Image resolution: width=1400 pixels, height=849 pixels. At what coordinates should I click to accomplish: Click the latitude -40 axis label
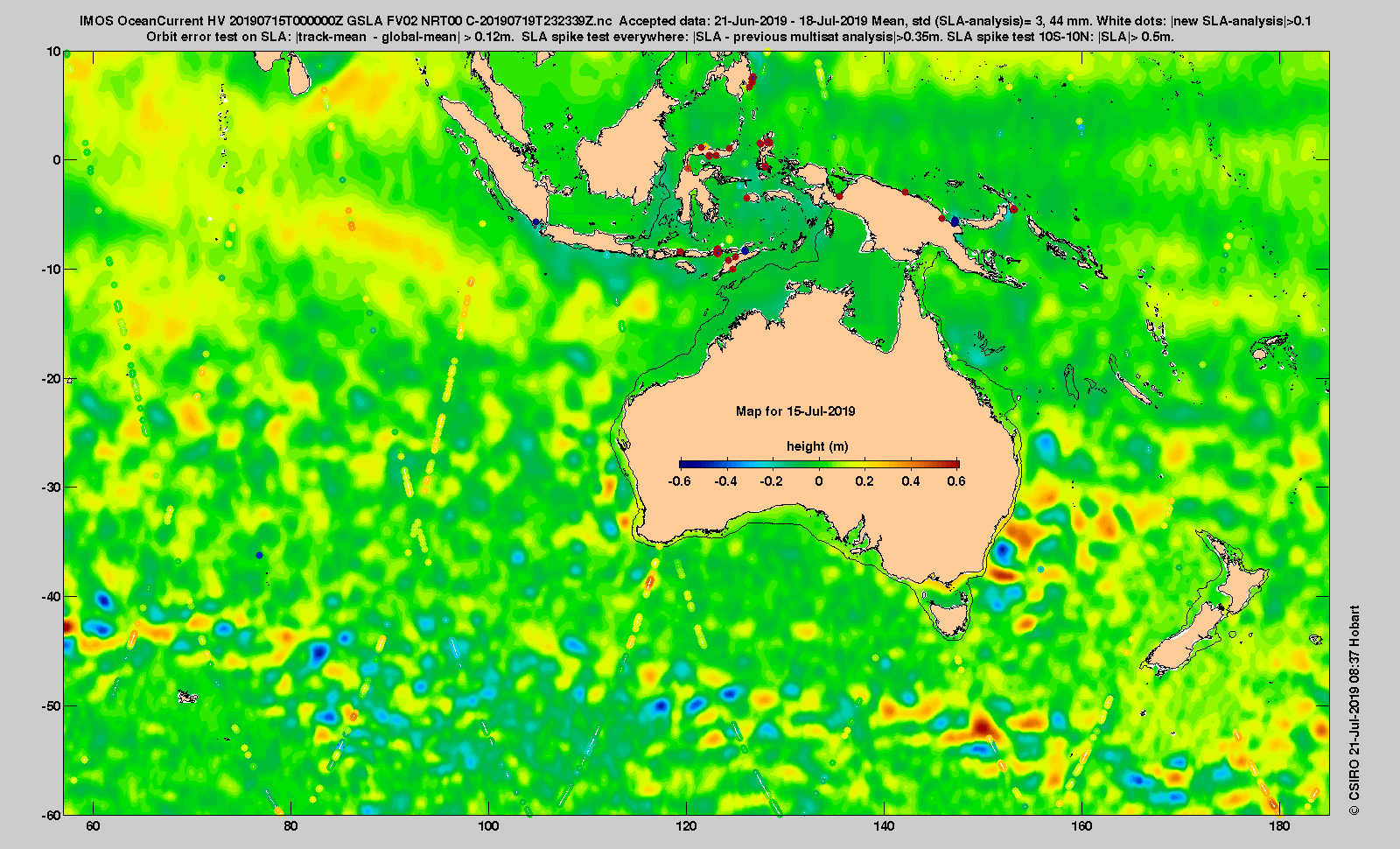point(51,597)
